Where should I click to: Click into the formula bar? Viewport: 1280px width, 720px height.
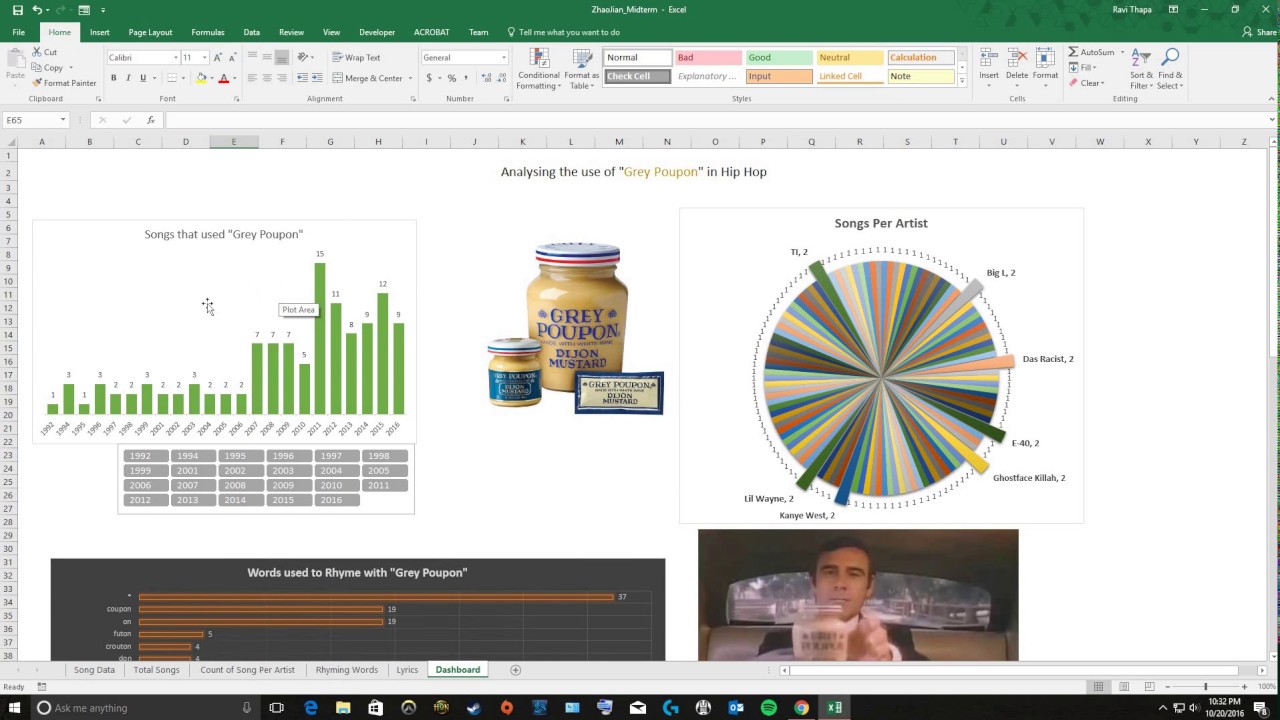(x=715, y=120)
